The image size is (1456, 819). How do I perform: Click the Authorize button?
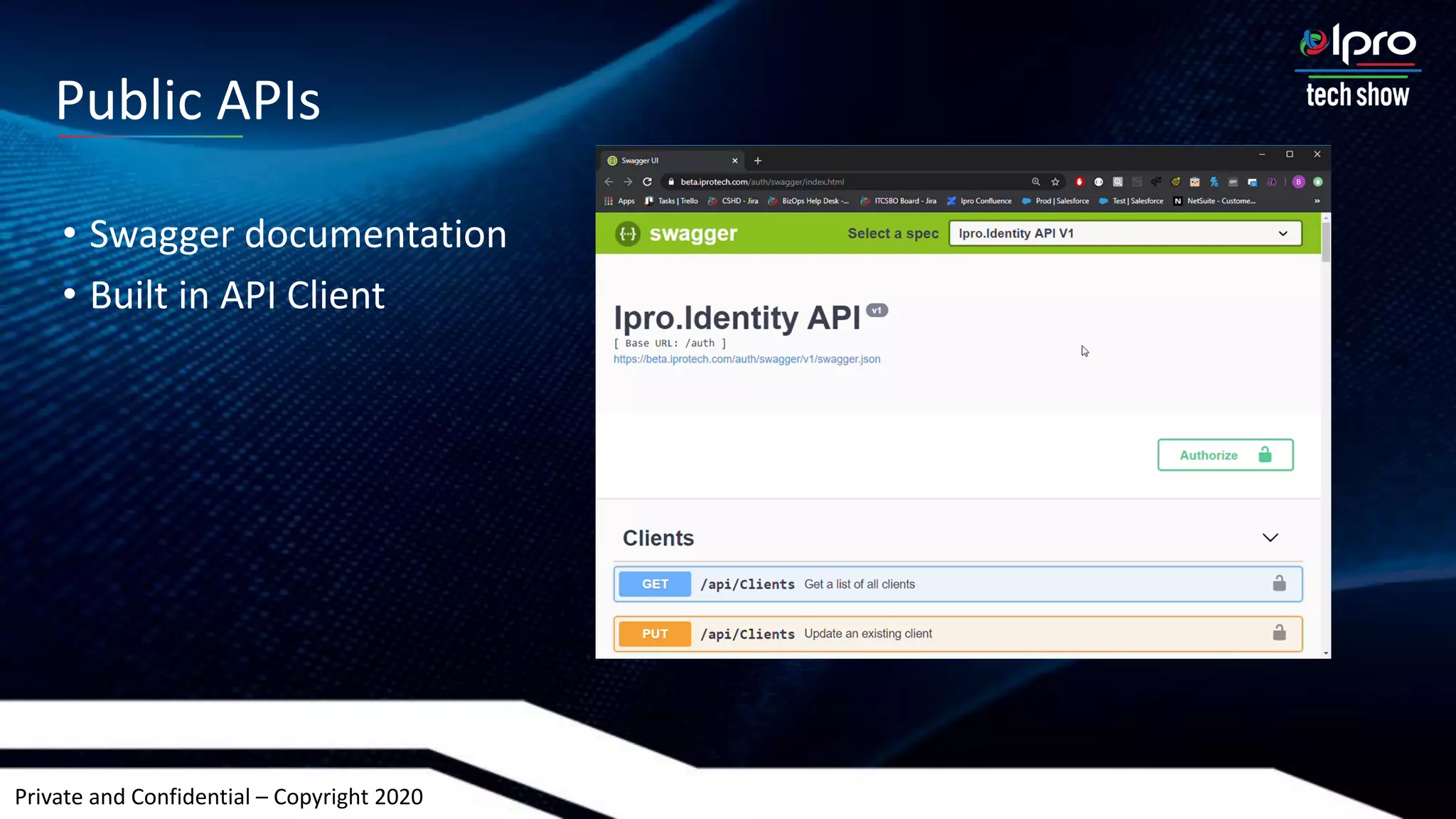[x=1226, y=455]
